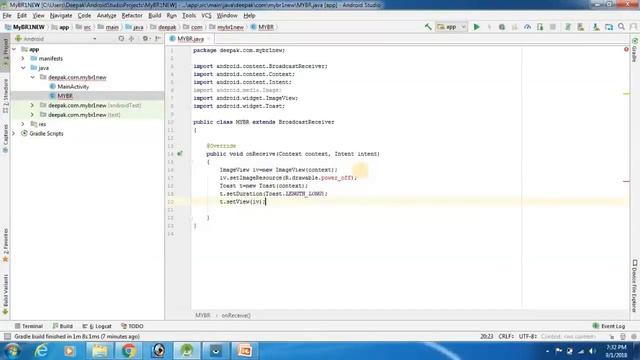Open the TODO tool window button
Screen dimensions: 640x360
(x=132, y=326)
